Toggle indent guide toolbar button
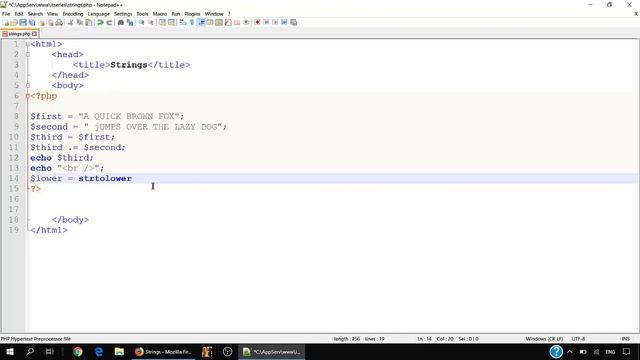Image resolution: width=640 pixels, height=360 pixels. click(201, 22)
